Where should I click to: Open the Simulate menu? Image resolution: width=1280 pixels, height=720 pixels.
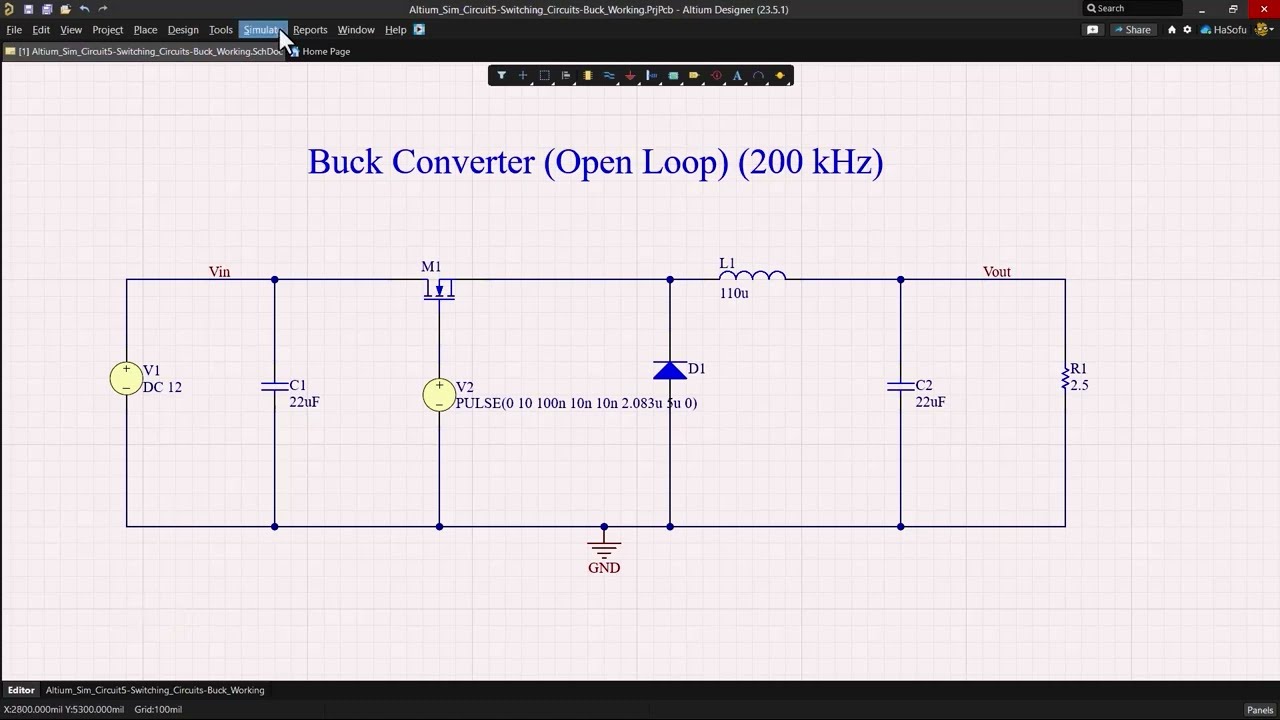[264, 30]
